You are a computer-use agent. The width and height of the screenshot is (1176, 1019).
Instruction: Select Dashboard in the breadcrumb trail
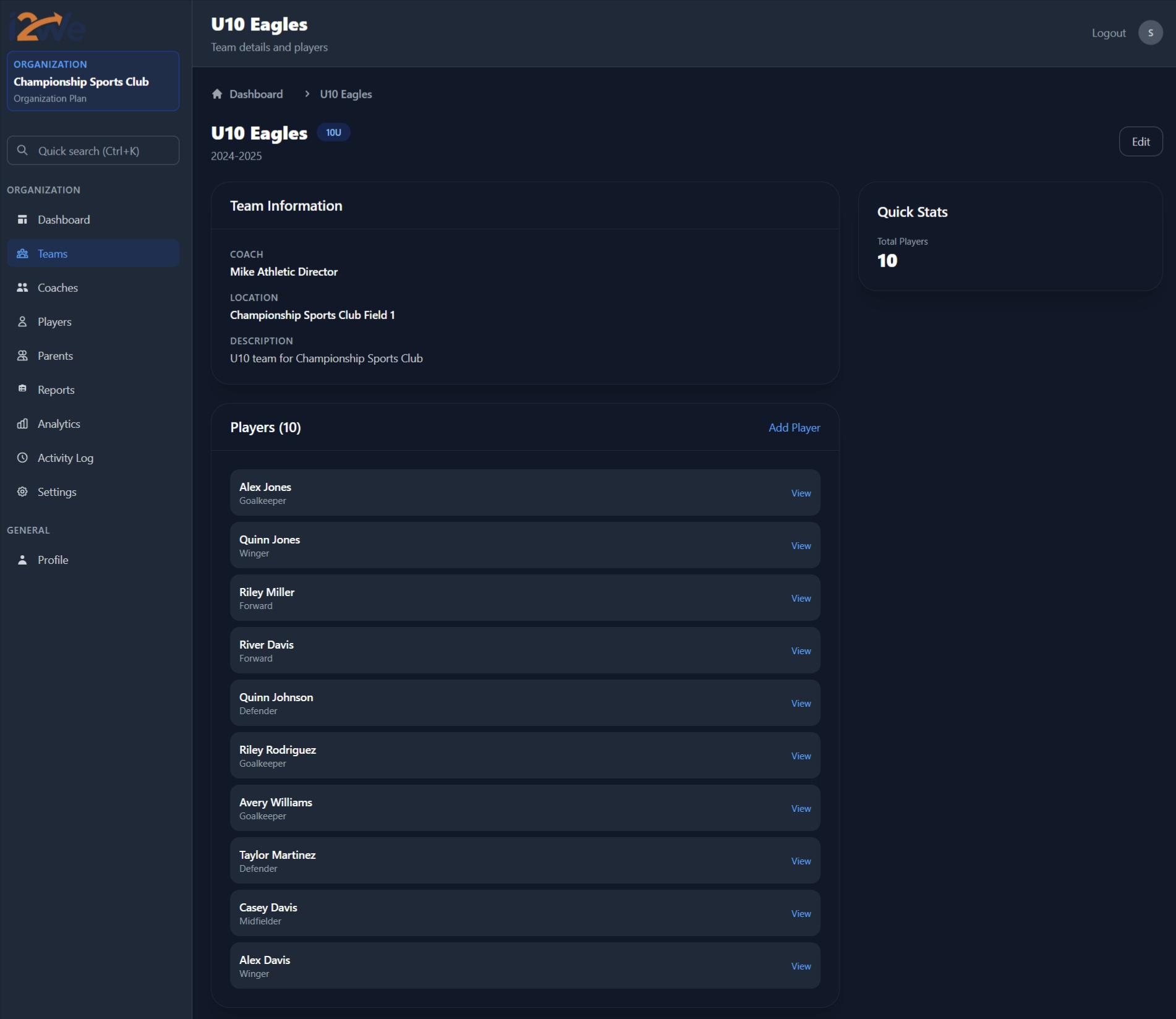[x=256, y=94]
